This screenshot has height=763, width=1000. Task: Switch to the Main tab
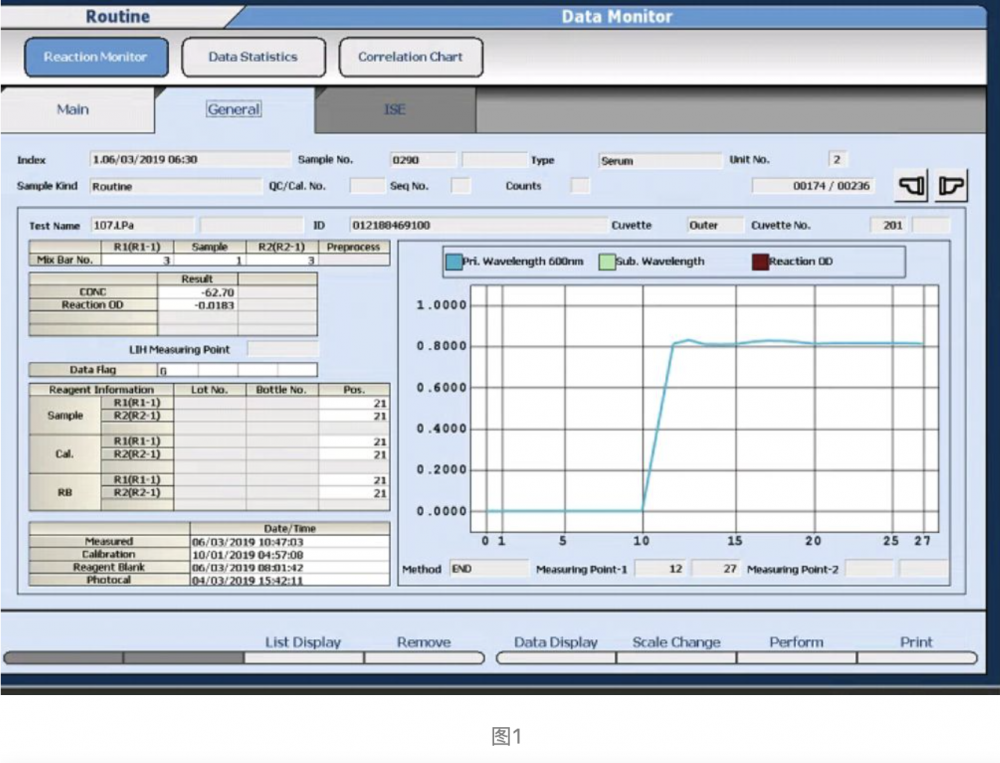[72, 110]
